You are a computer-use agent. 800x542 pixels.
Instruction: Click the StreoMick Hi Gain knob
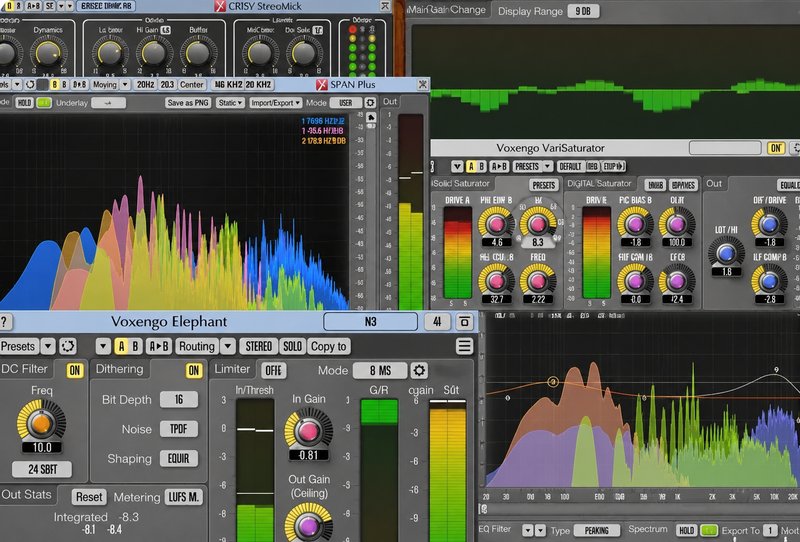tap(154, 54)
